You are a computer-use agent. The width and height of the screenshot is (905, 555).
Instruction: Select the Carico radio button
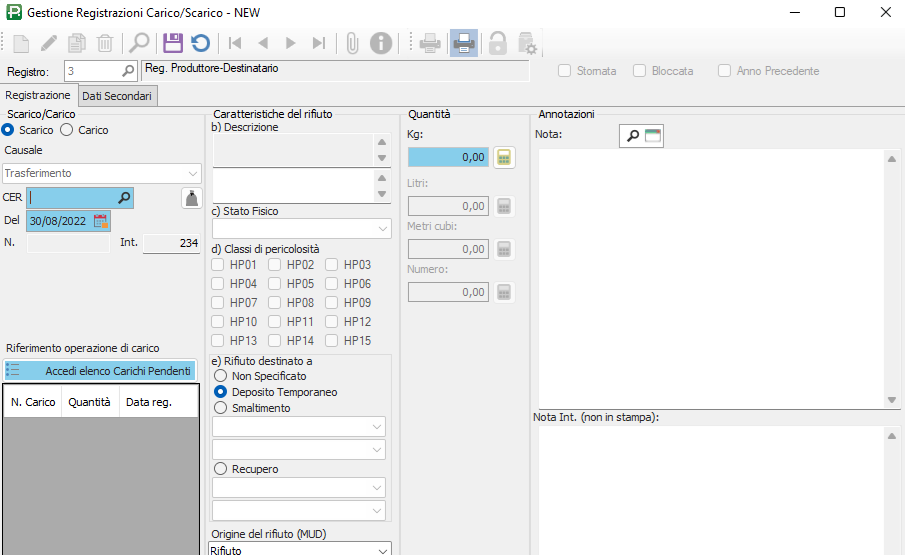(x=67, y=130)
